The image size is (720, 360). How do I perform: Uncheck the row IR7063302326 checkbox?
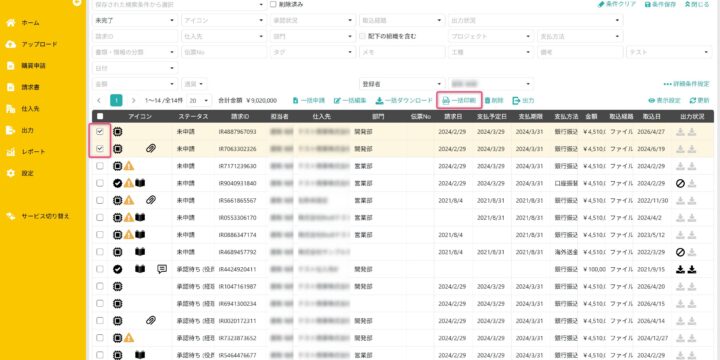pos(100,149)
